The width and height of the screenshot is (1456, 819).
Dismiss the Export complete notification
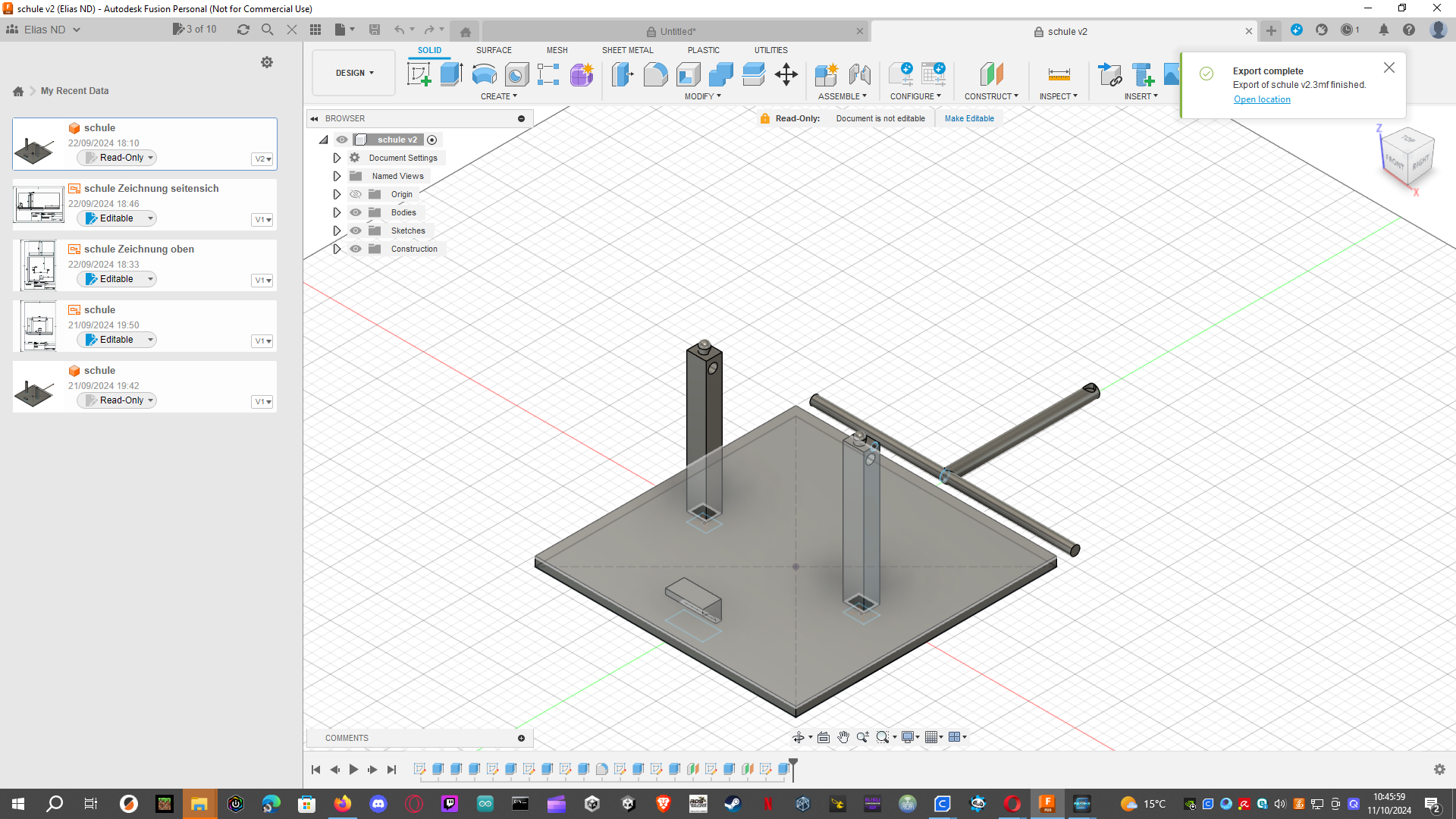(x=1389, y=67)
